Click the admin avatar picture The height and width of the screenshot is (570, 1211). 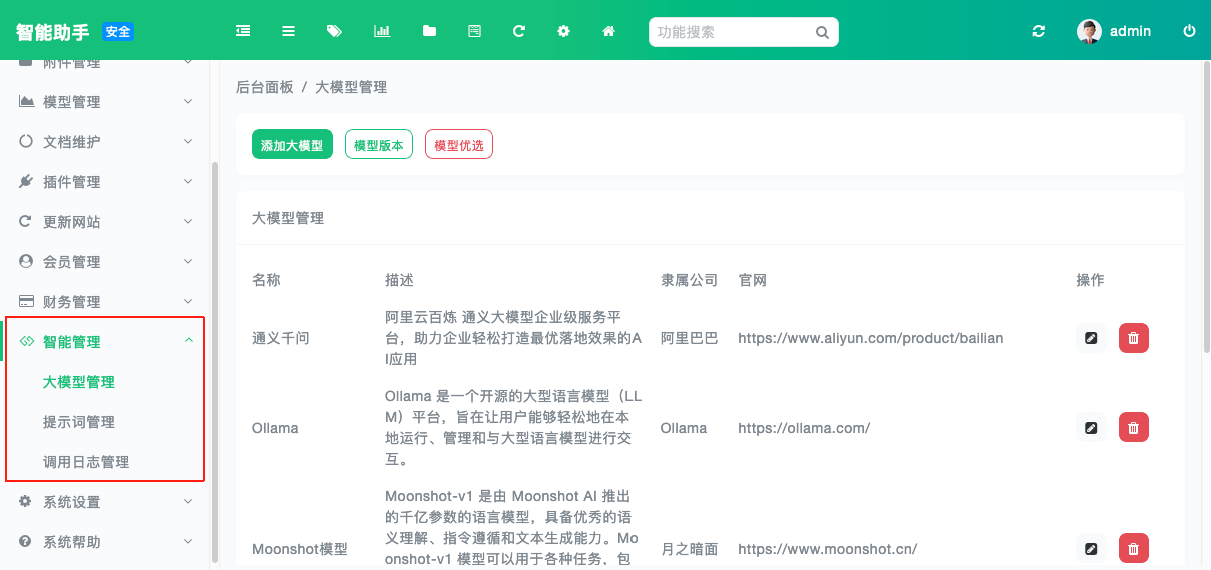(x=1089, y=31)
